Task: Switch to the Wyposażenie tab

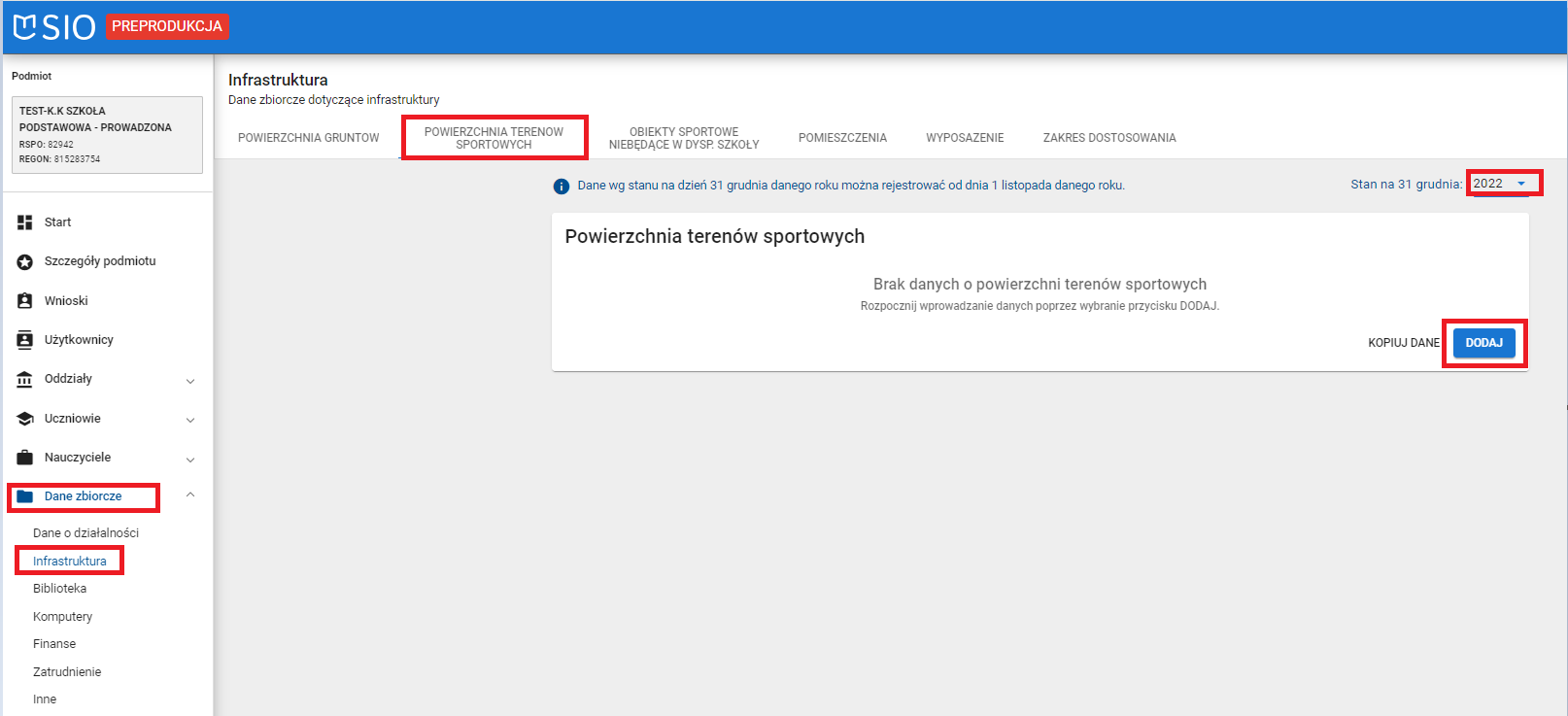Action: point(965,138)
